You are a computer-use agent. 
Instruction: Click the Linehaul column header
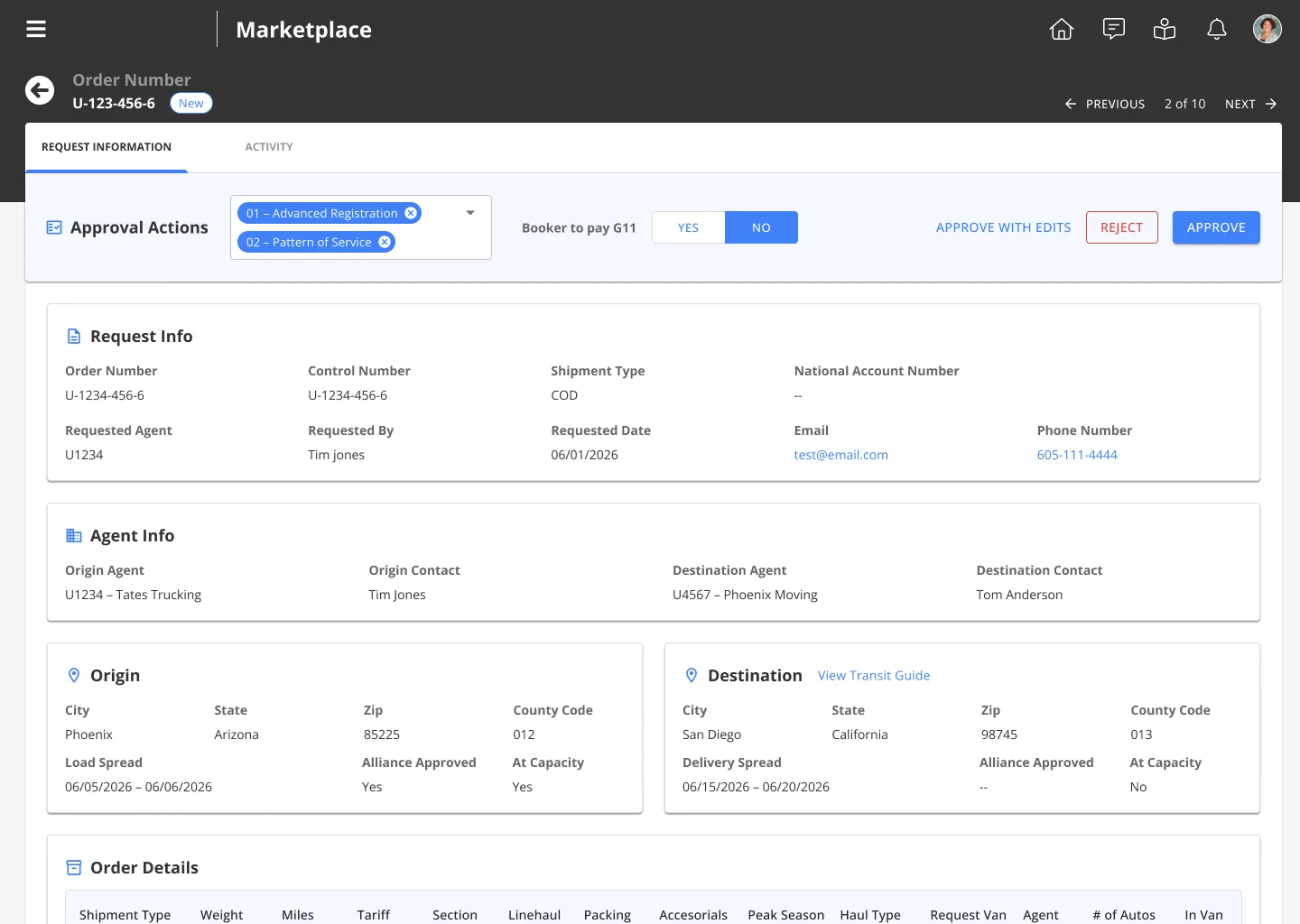(534, 915)
